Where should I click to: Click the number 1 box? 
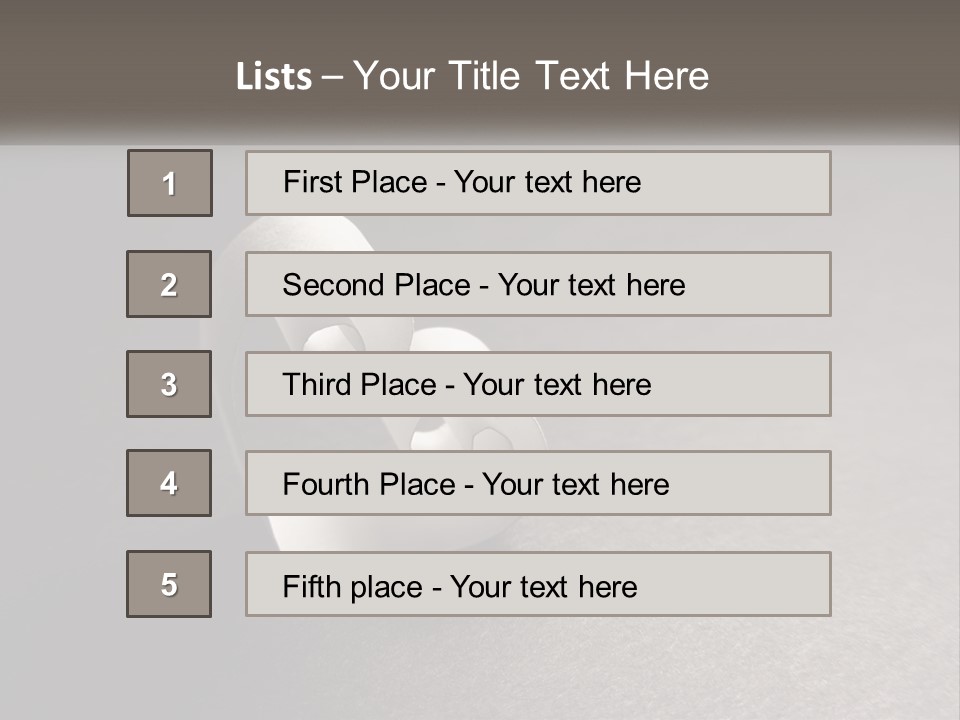tap(170, 183)
